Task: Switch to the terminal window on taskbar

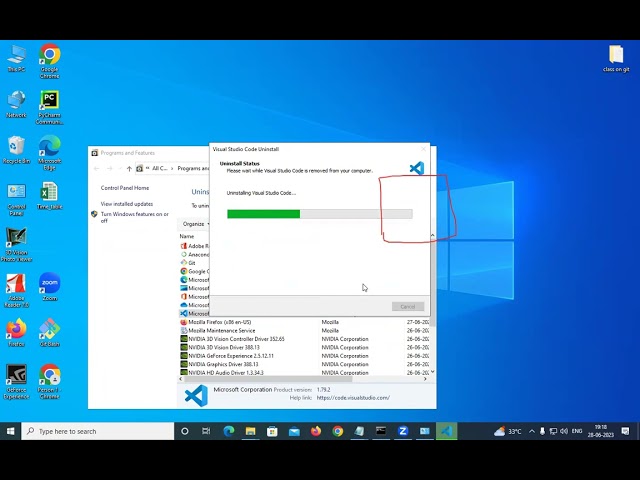Action: tap(381, 431)
